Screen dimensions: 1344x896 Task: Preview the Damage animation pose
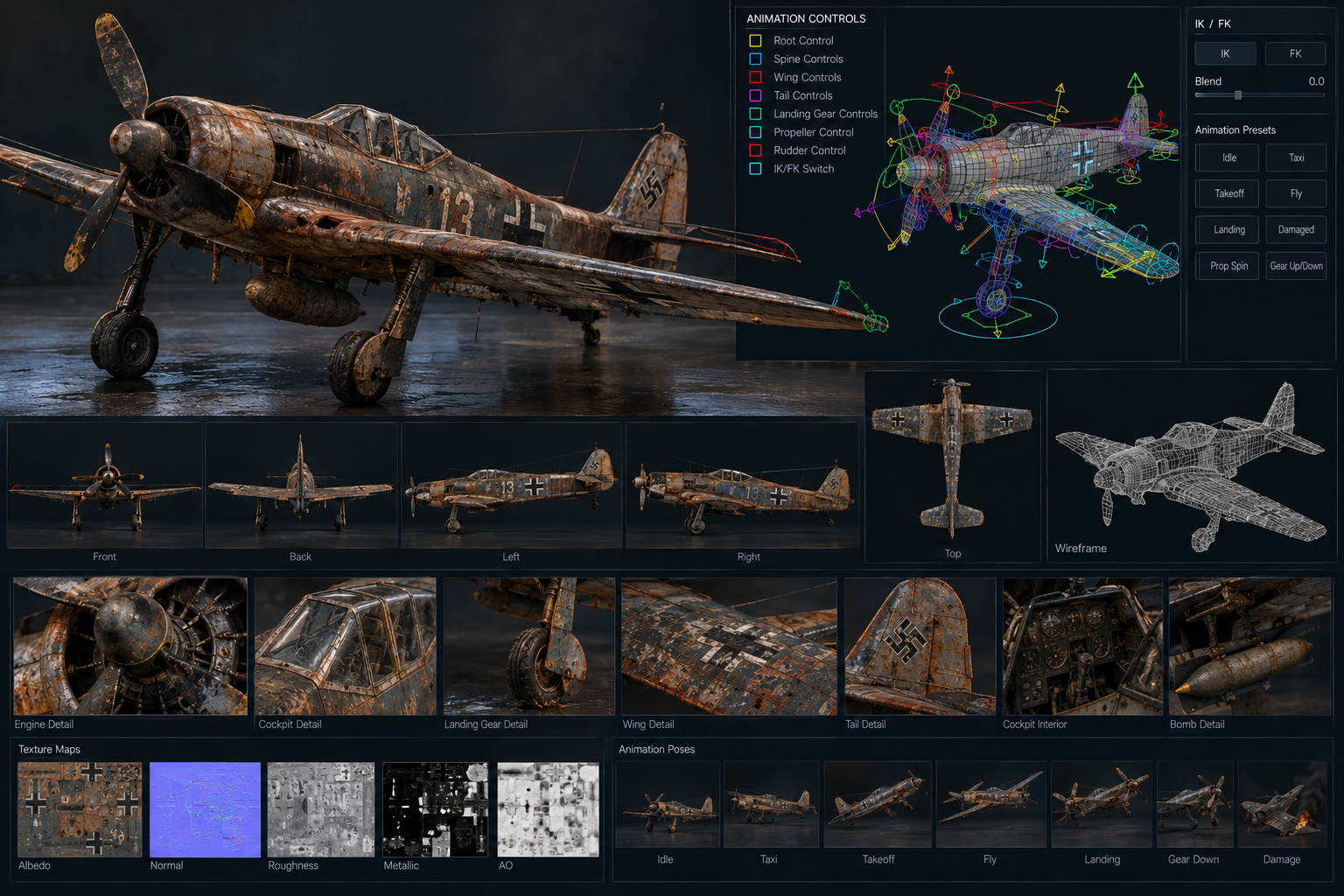[1282, 804]
